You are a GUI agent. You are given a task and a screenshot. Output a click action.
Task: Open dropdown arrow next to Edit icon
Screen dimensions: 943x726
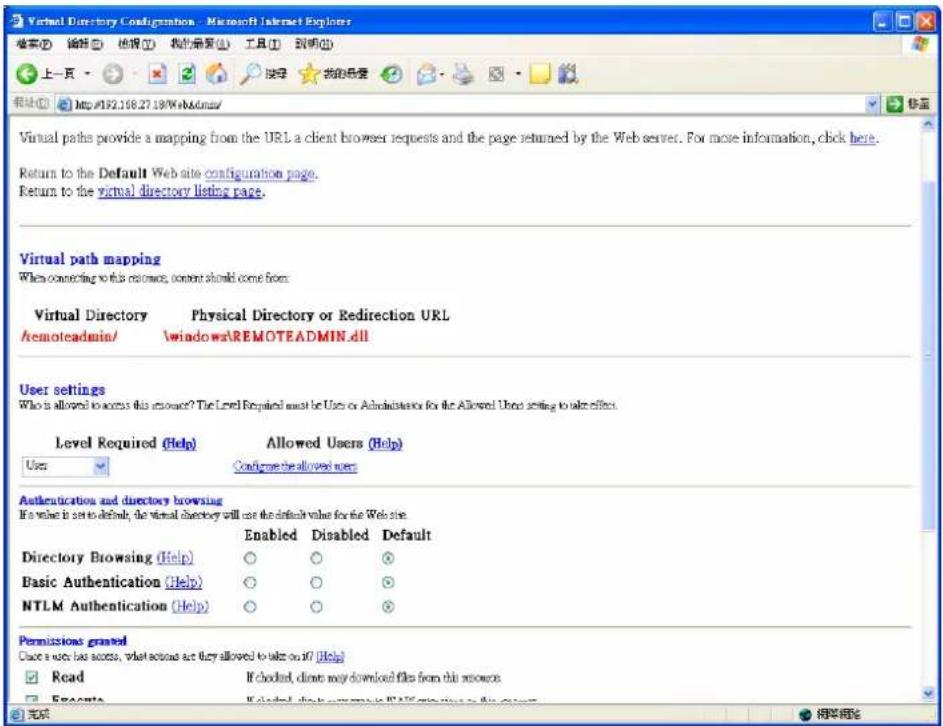pos(518,75)
